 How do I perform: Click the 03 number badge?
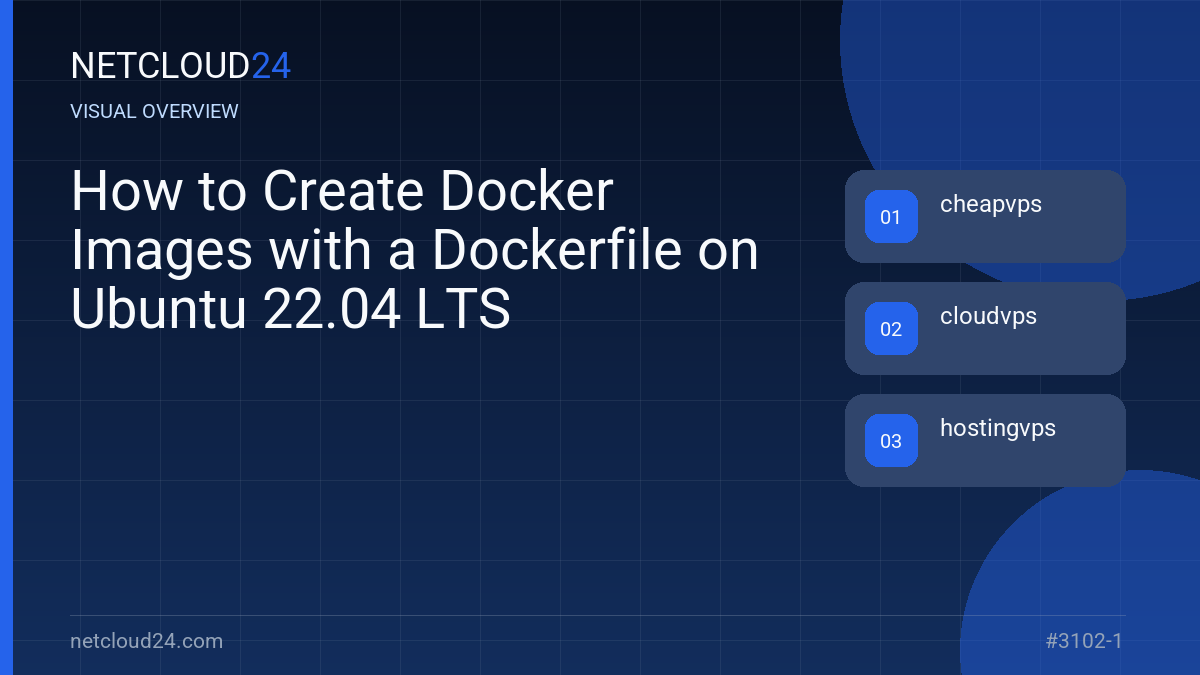(891, 441)
